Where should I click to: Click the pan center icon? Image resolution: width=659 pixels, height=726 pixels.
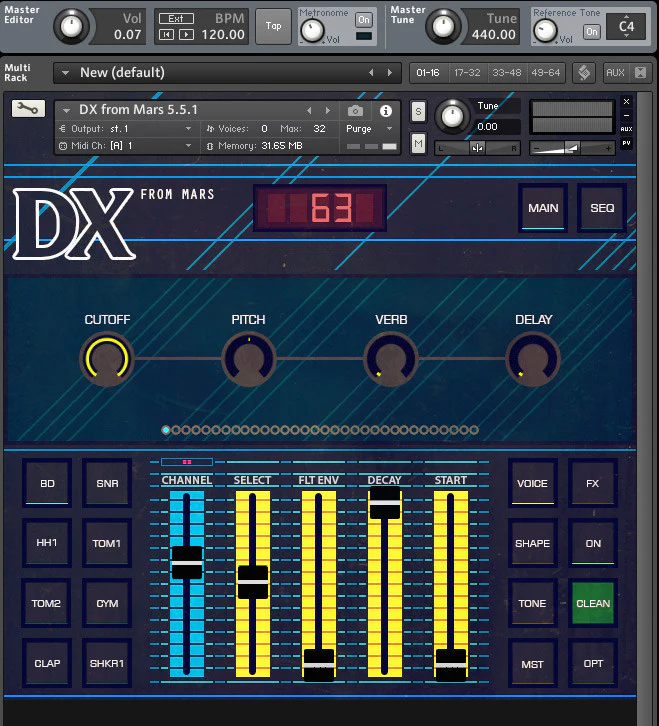477,148
